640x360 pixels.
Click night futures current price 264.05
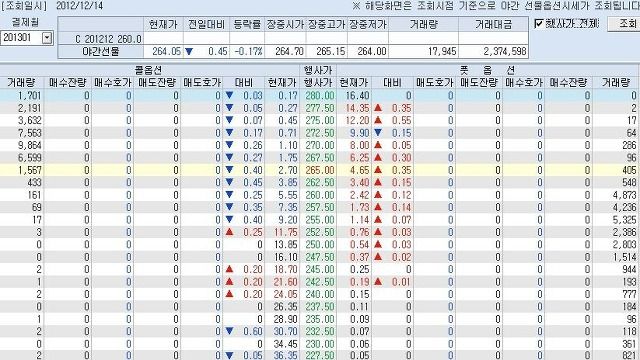(x=164, y=51)
